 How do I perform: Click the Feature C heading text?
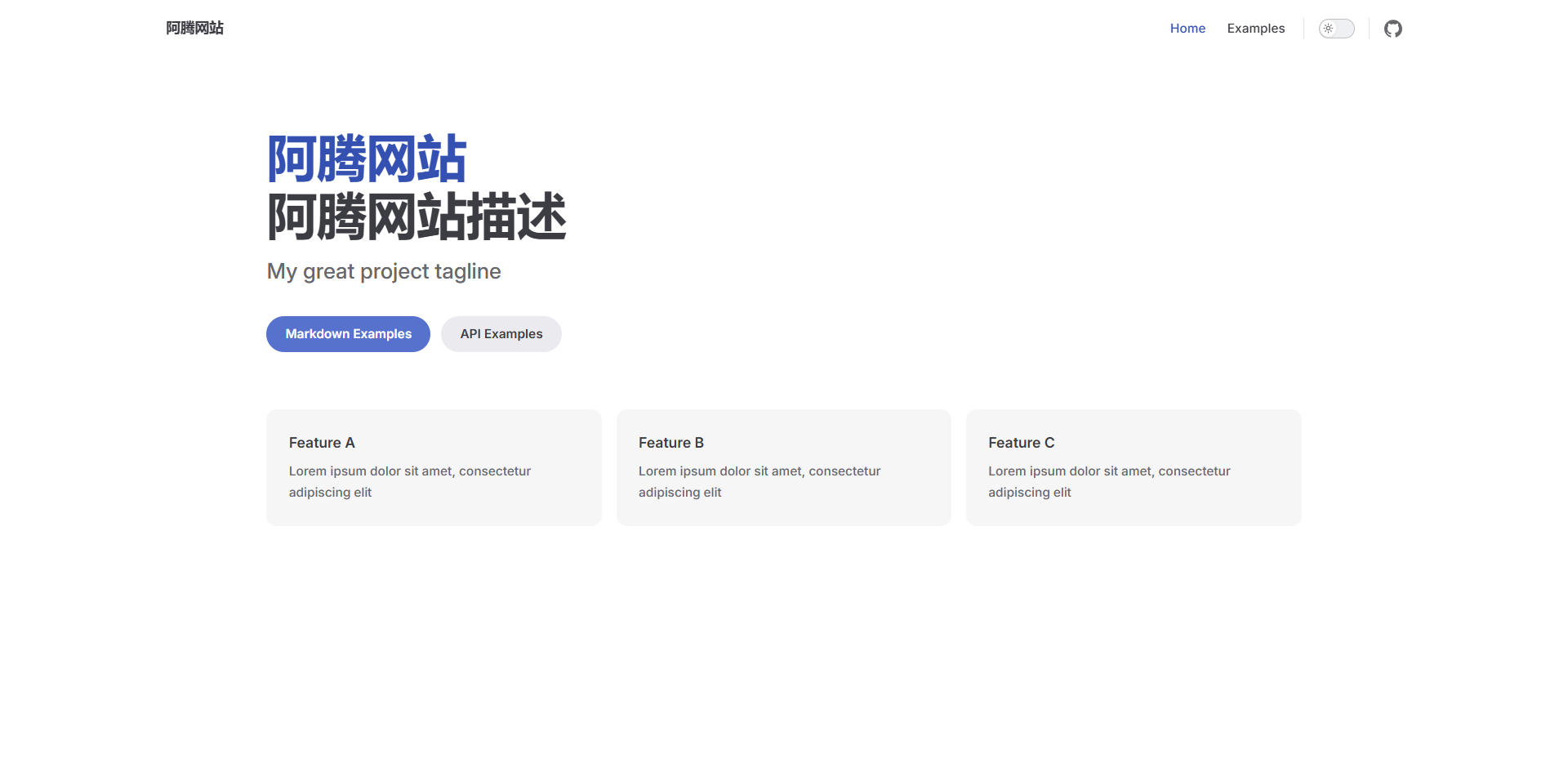point(1021,443)
